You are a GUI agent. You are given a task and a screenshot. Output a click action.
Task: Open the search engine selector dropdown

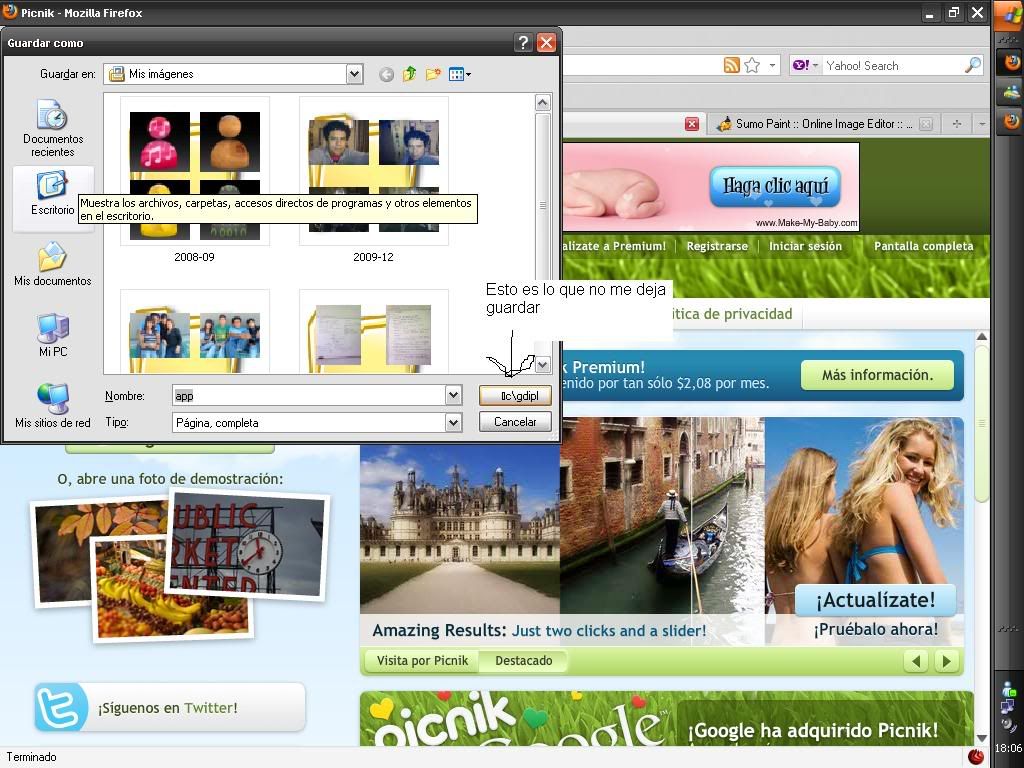coord(815,65)
